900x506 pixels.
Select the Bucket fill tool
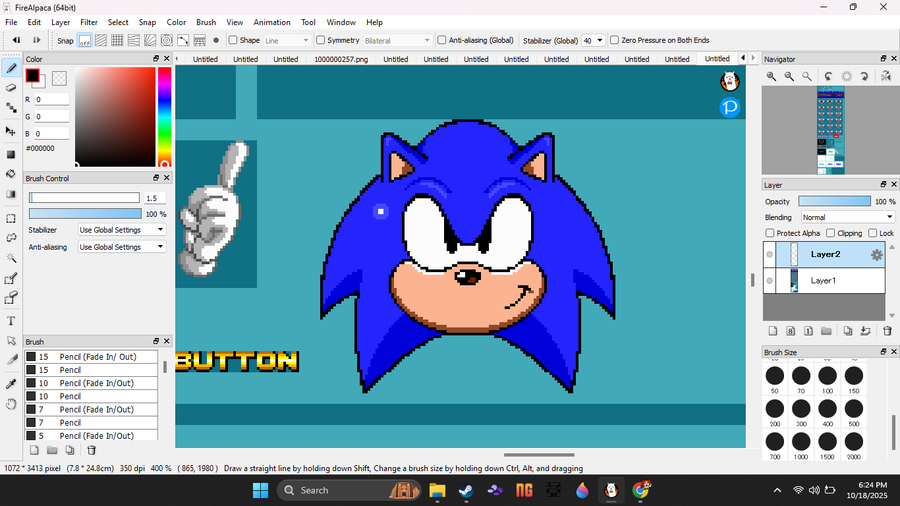pyautogui.click(x=11, y=174)
